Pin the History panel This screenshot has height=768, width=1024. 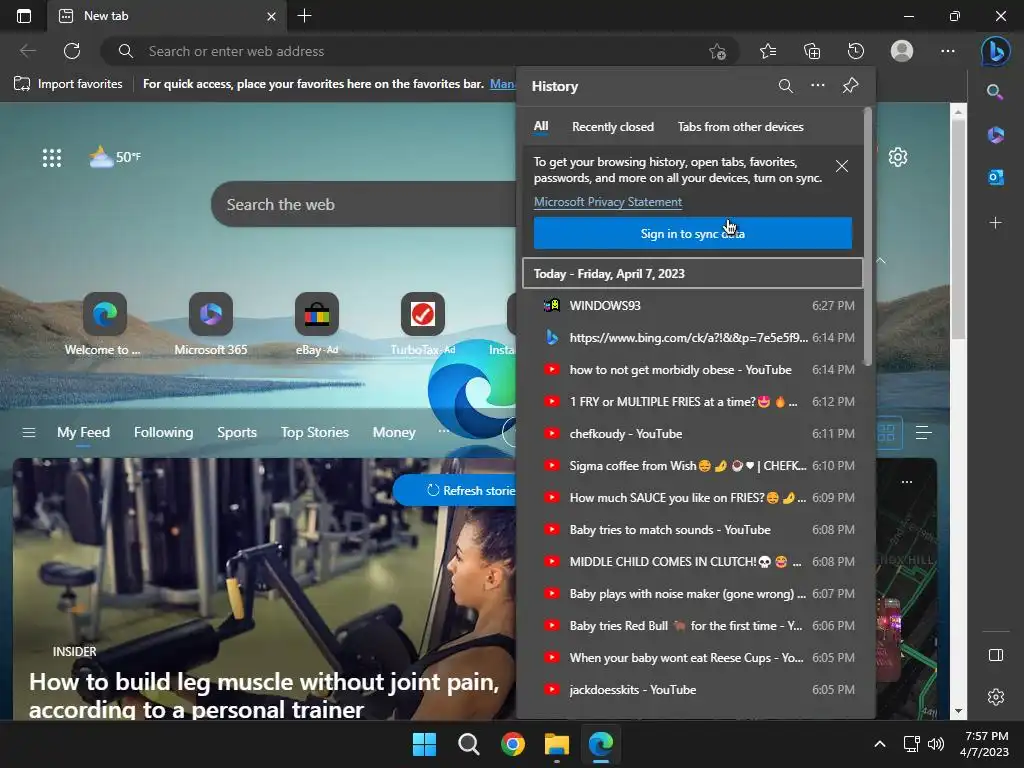tap(850, 86)
